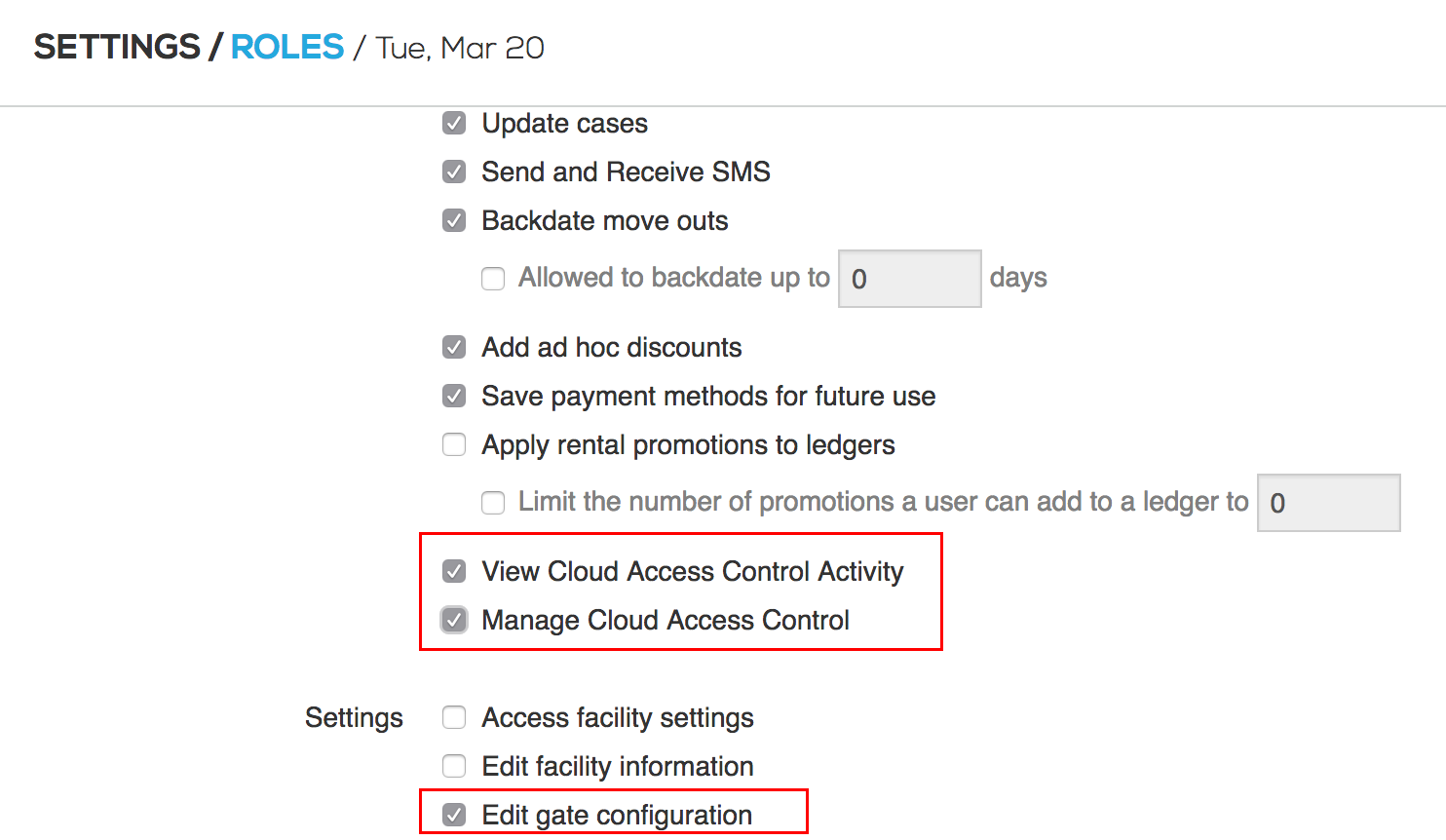Click the promotions limit number field
1446x840 pixels.
click(1328, 503)
